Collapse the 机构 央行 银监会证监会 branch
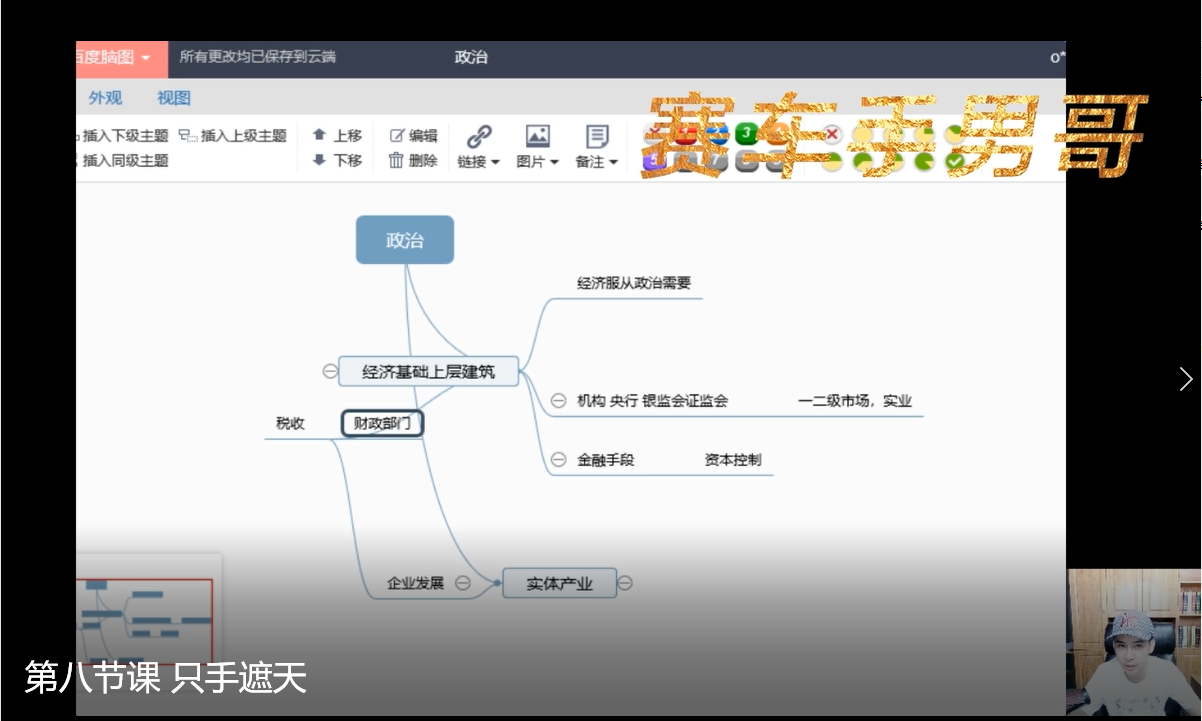 point(558,401)
